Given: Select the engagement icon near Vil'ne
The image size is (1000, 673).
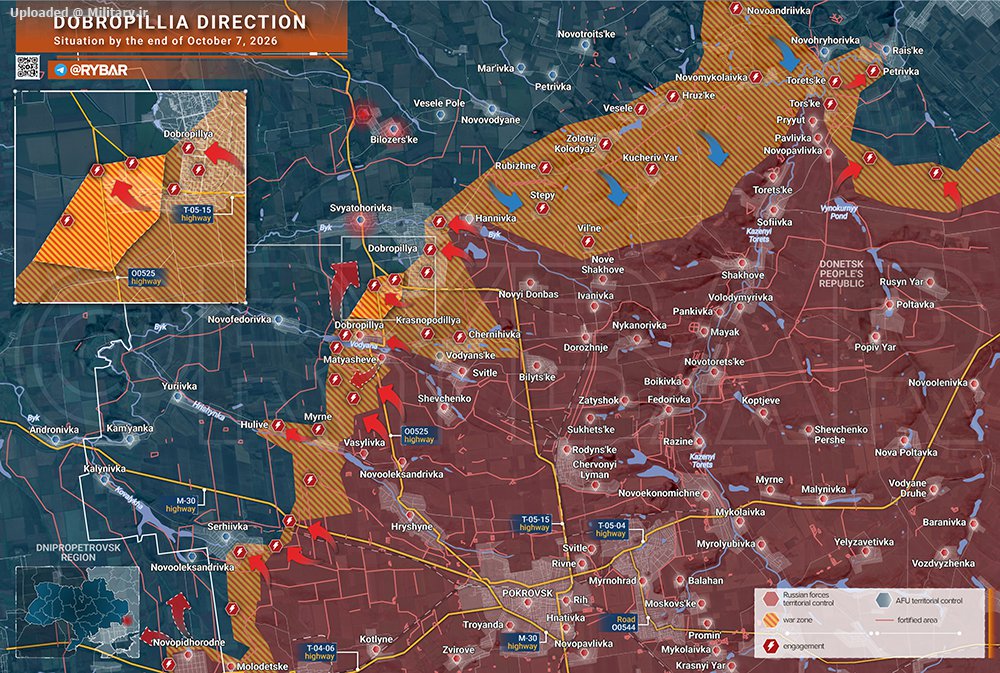Looking at the screenshot, I should tap(587, 242).
